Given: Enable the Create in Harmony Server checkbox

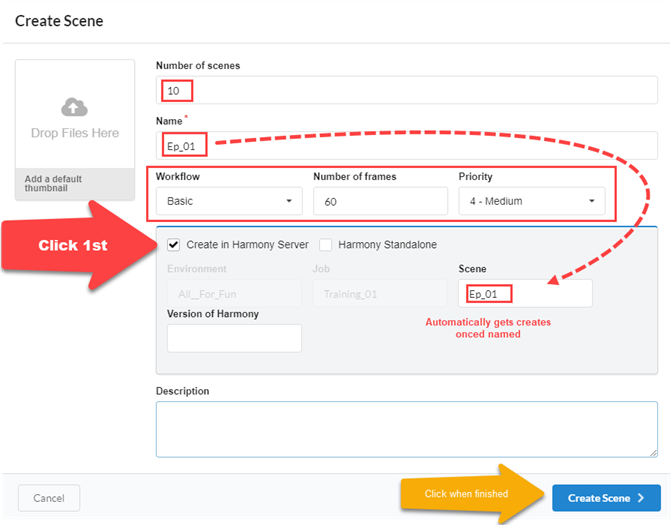Looking at the screenshot, I should pyautogui.click(x=174, y=245).
